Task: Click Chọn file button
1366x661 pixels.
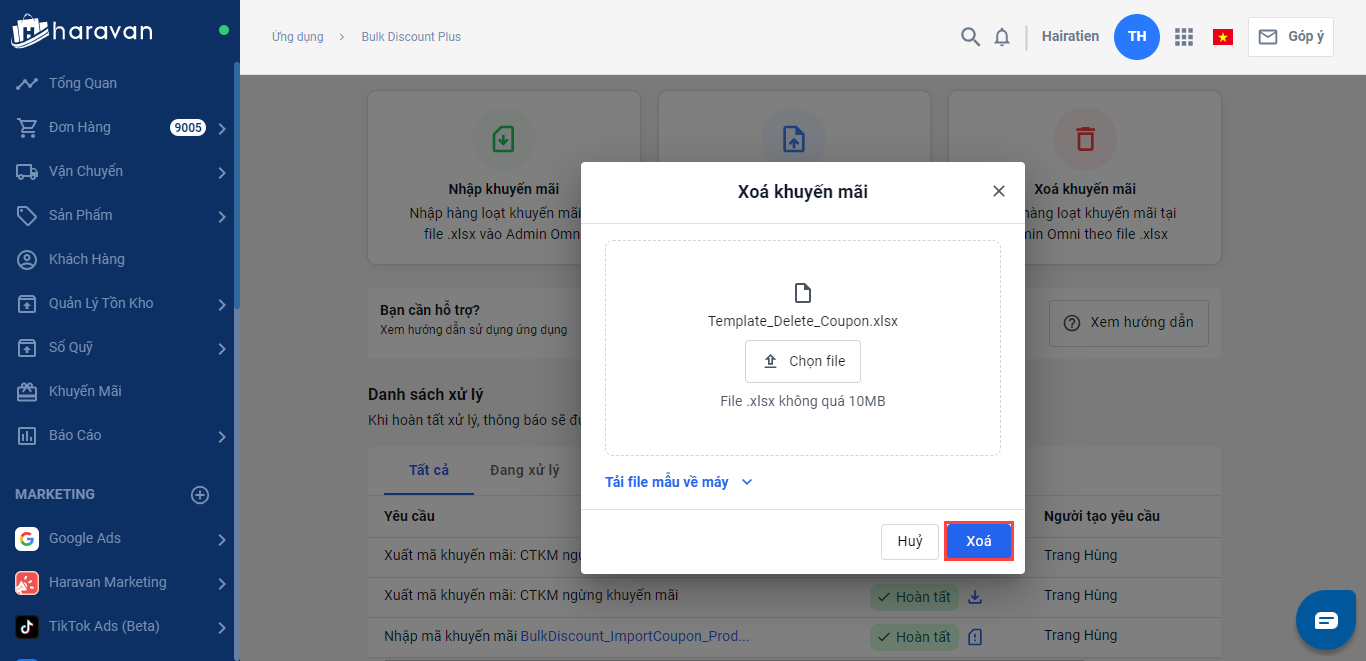Action: click(803, 361)
